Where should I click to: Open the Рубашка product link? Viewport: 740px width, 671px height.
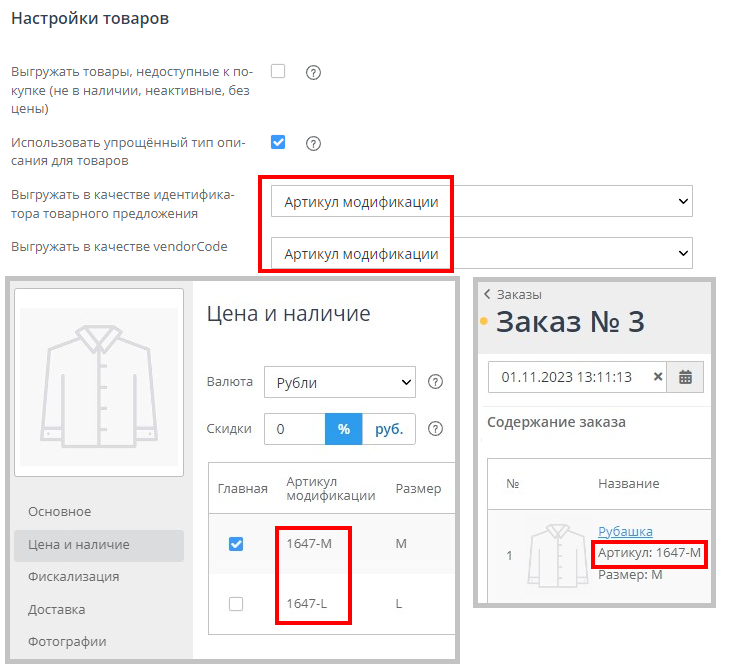625,531
